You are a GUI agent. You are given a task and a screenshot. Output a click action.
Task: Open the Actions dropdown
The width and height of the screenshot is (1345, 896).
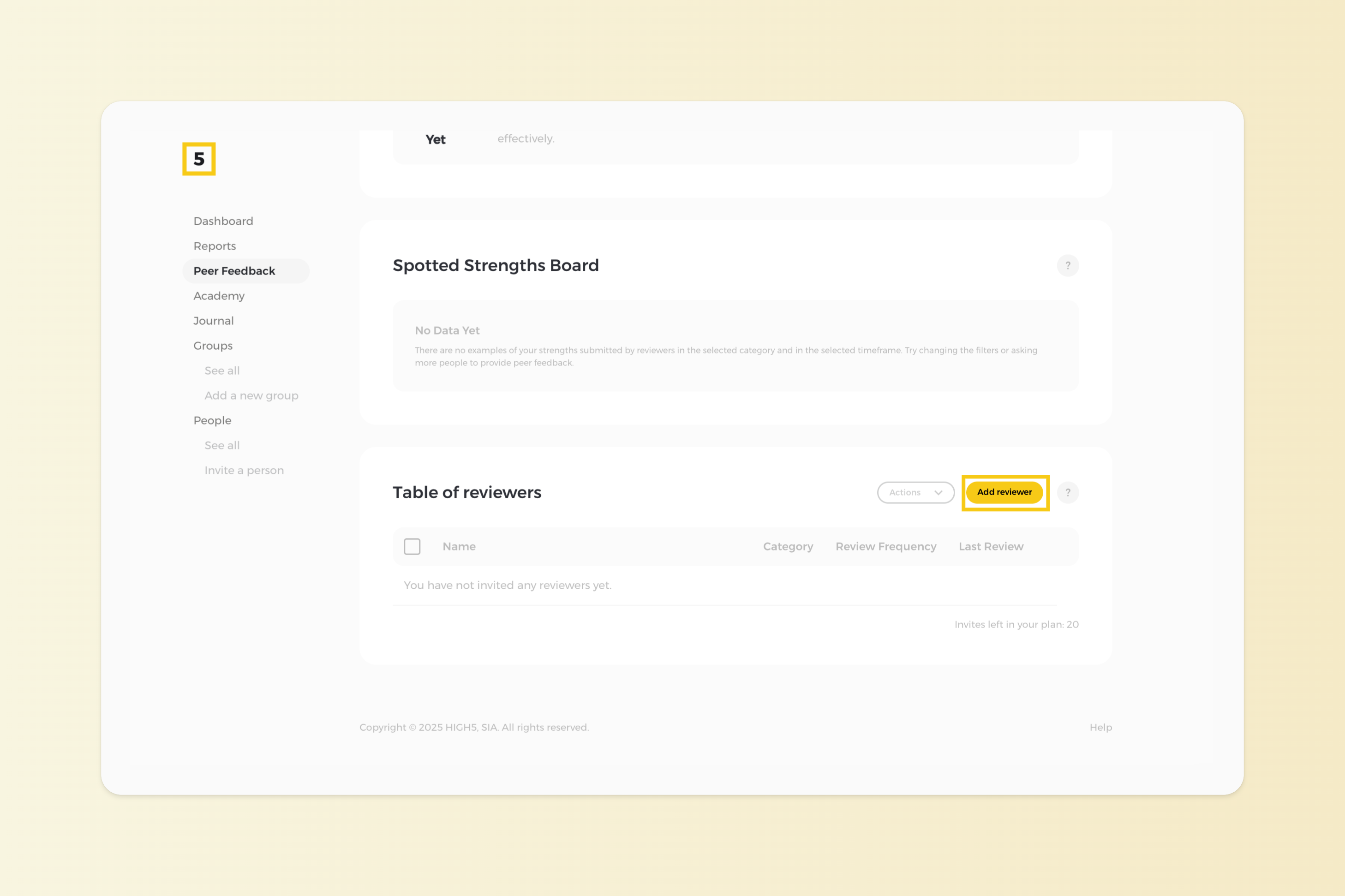(915, 492)
